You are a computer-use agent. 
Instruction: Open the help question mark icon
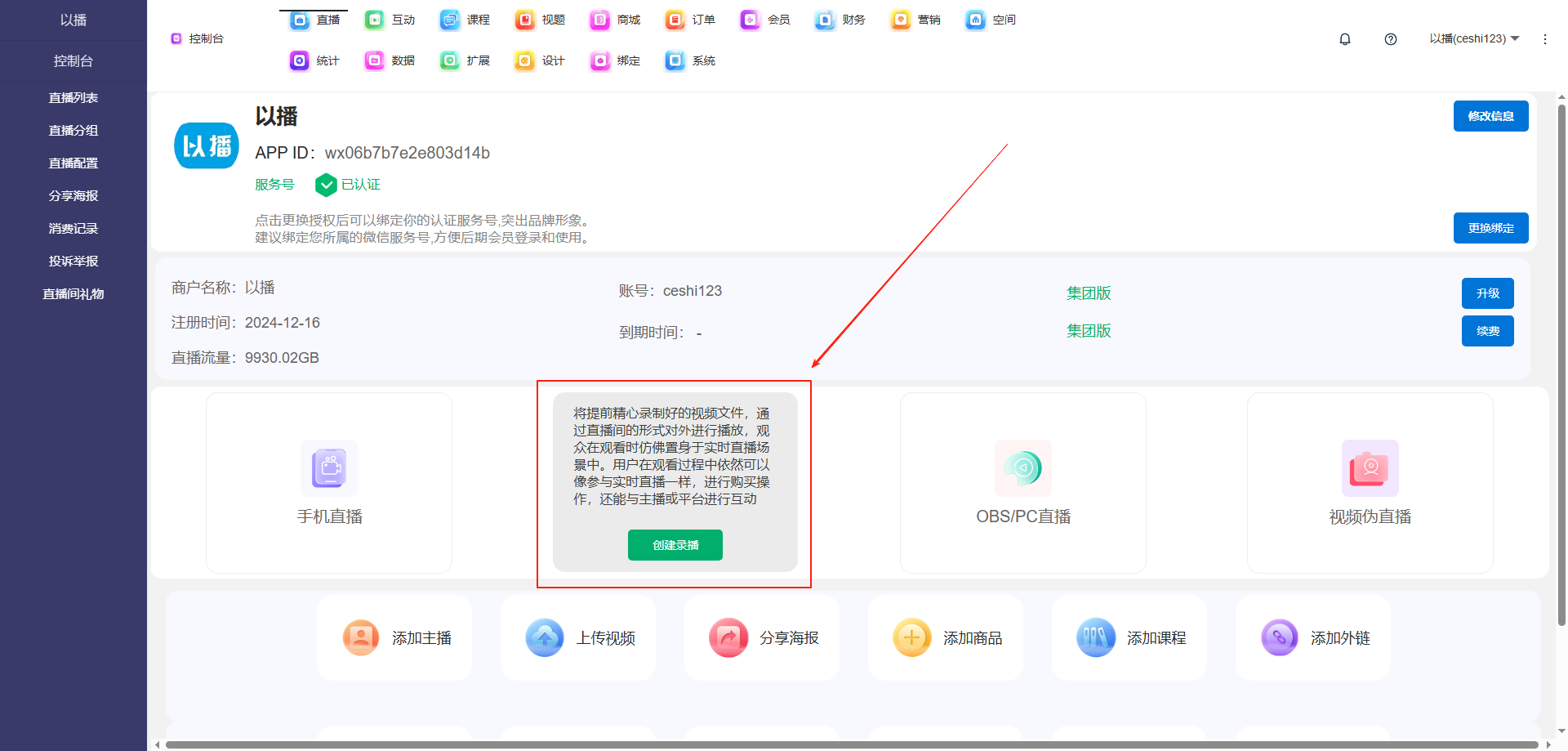1391,39
